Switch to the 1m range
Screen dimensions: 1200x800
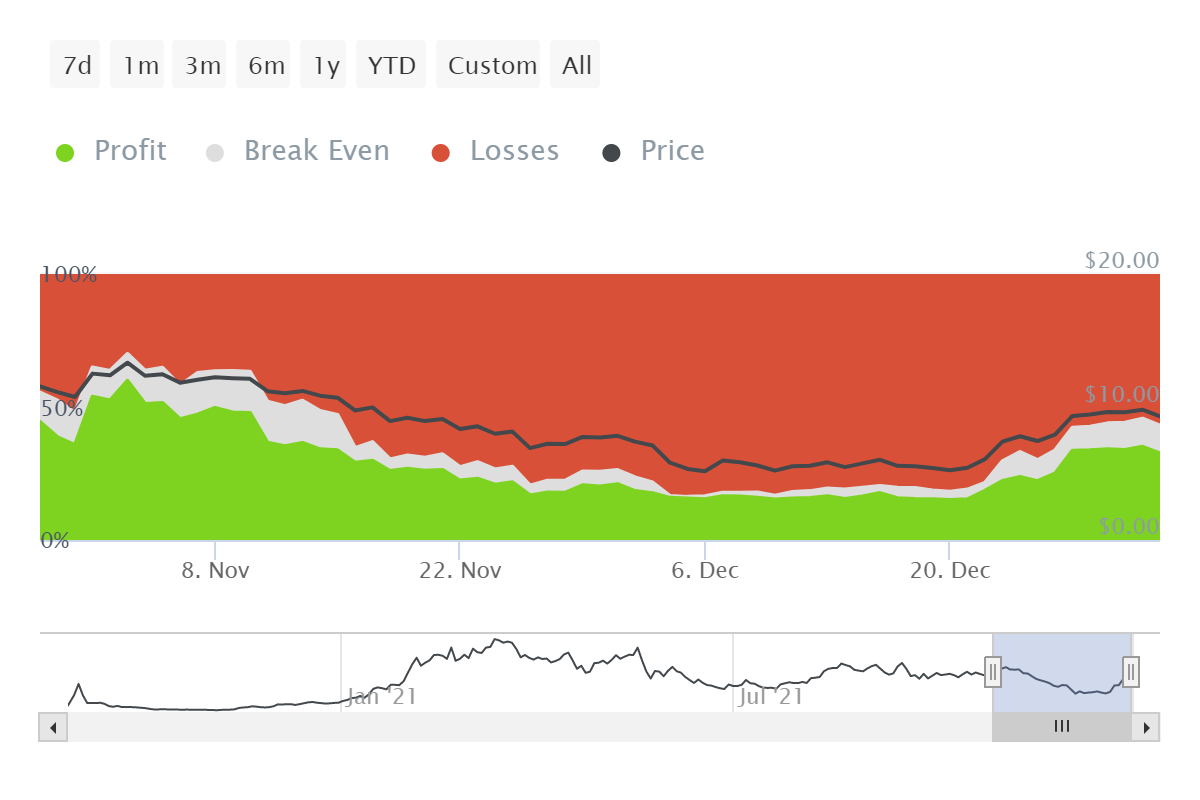click(139, 65)
